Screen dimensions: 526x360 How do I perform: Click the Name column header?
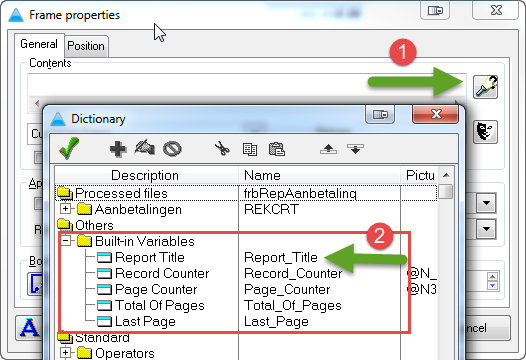tap(319, 175)
